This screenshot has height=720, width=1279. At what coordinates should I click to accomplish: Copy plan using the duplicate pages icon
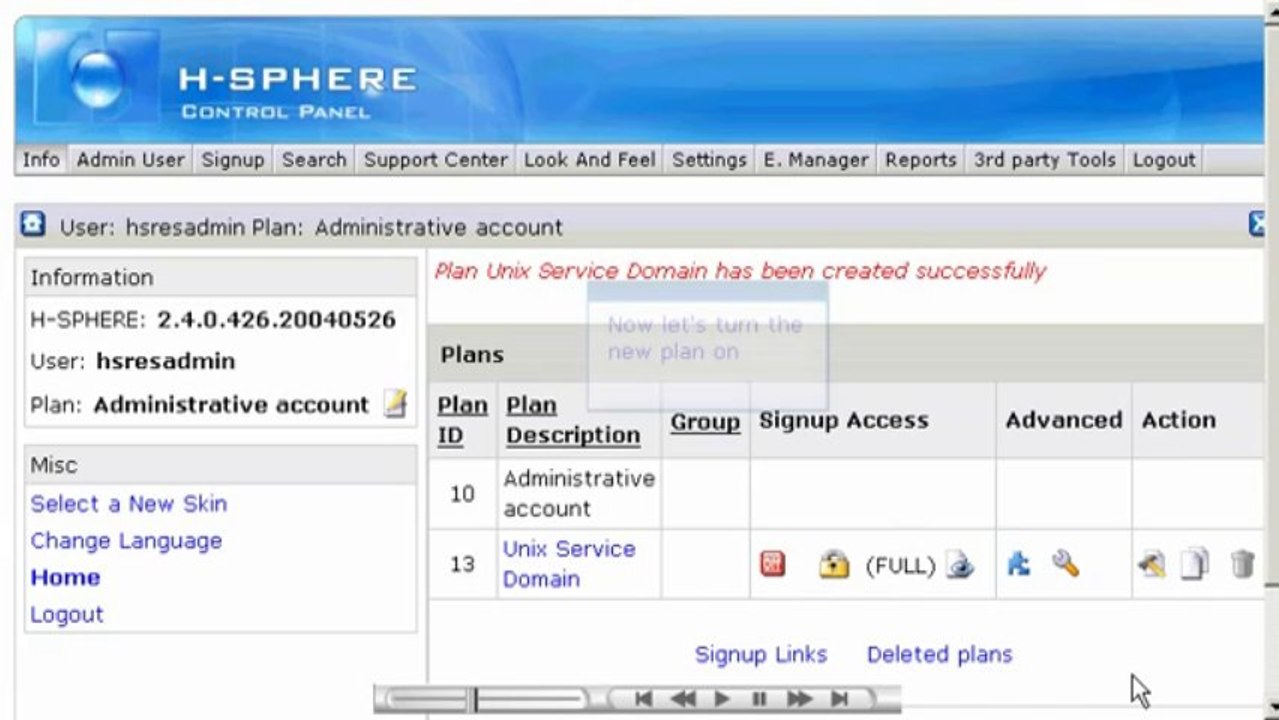1195,565
